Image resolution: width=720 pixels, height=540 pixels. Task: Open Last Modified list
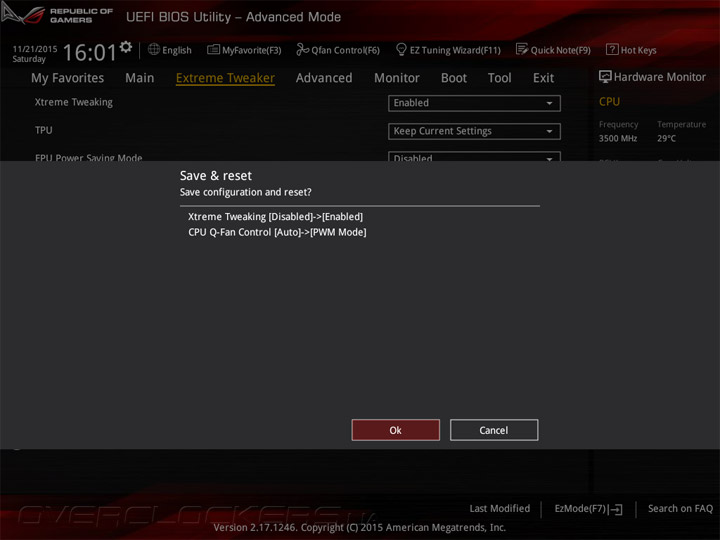pos(500,509)
